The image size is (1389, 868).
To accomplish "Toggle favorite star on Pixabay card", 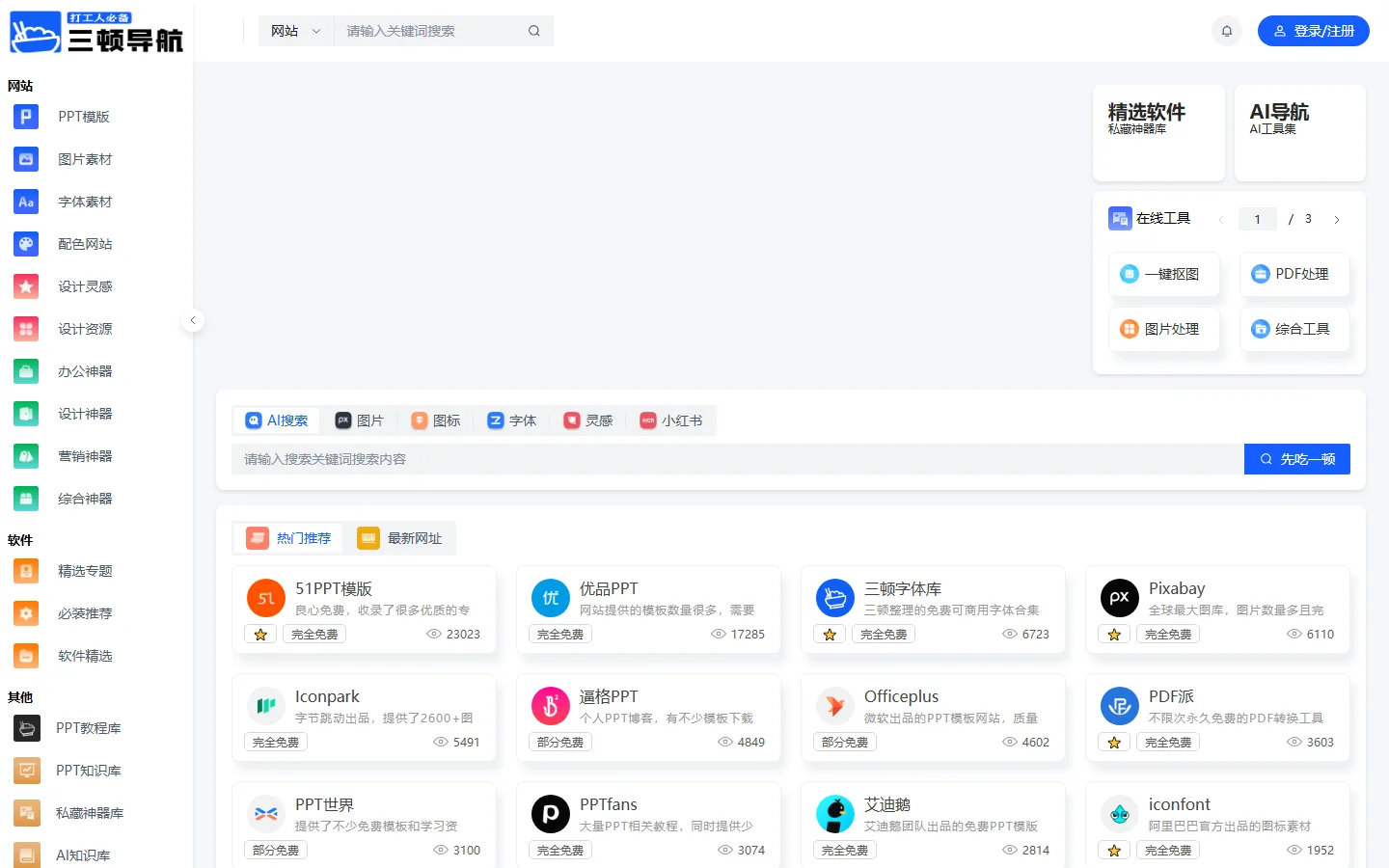I will (1114, 635).
